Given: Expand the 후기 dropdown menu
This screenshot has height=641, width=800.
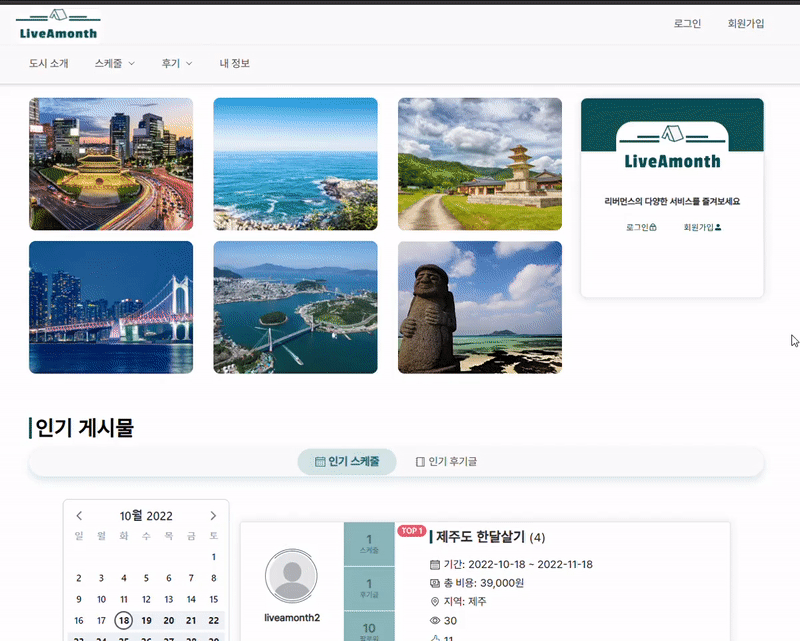Looking at the screenshot, I should pos(177,63).
